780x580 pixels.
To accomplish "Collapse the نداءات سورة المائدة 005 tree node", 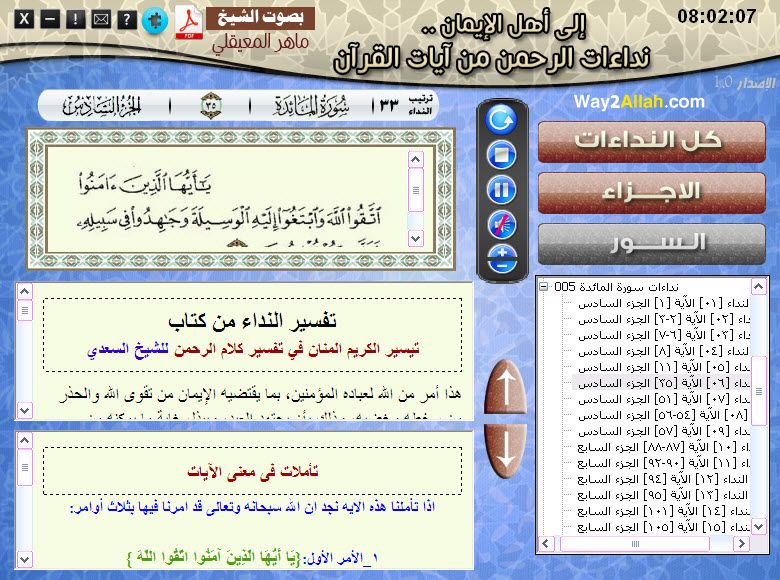I will coord(544,287).
